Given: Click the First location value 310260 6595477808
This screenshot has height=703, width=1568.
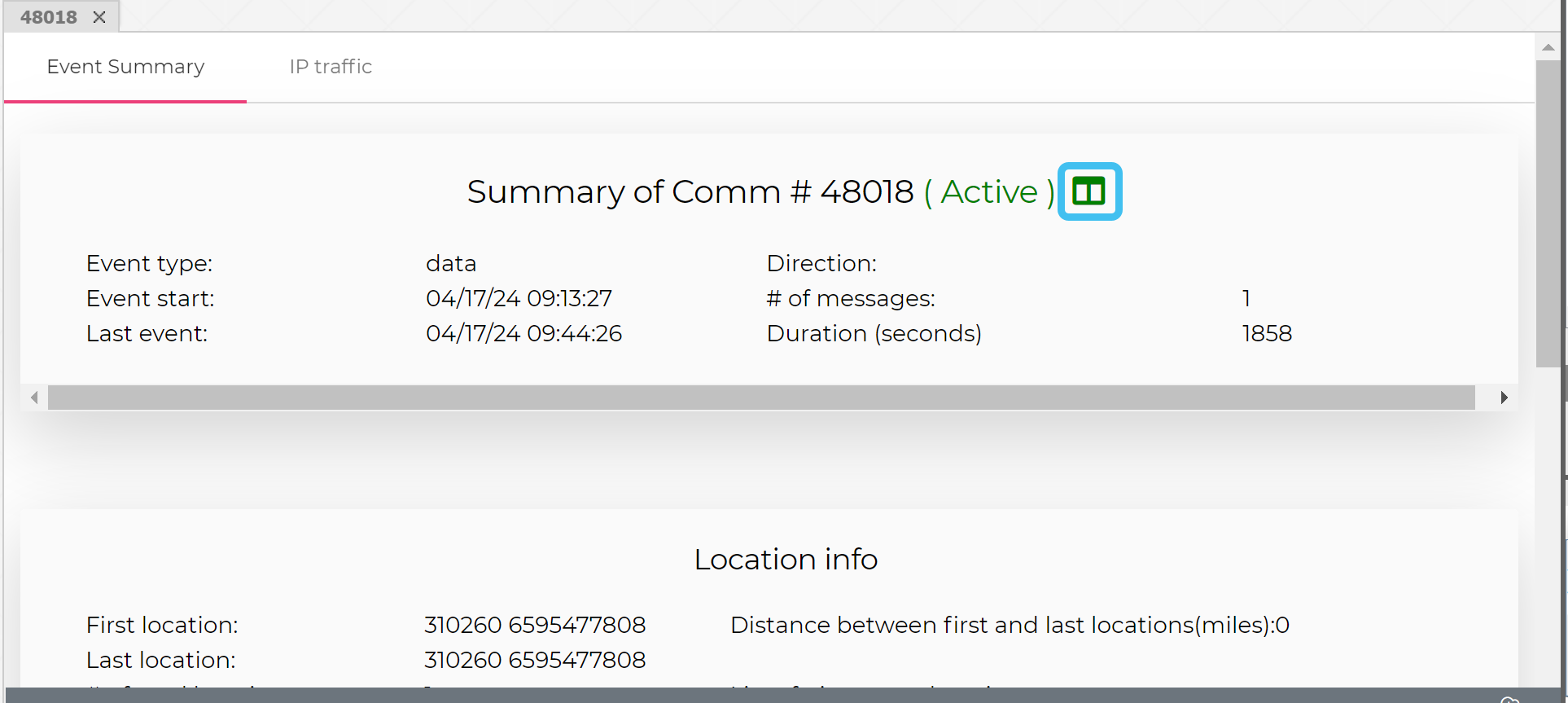Looking at the screenshot, I should [x=535, y=626].
